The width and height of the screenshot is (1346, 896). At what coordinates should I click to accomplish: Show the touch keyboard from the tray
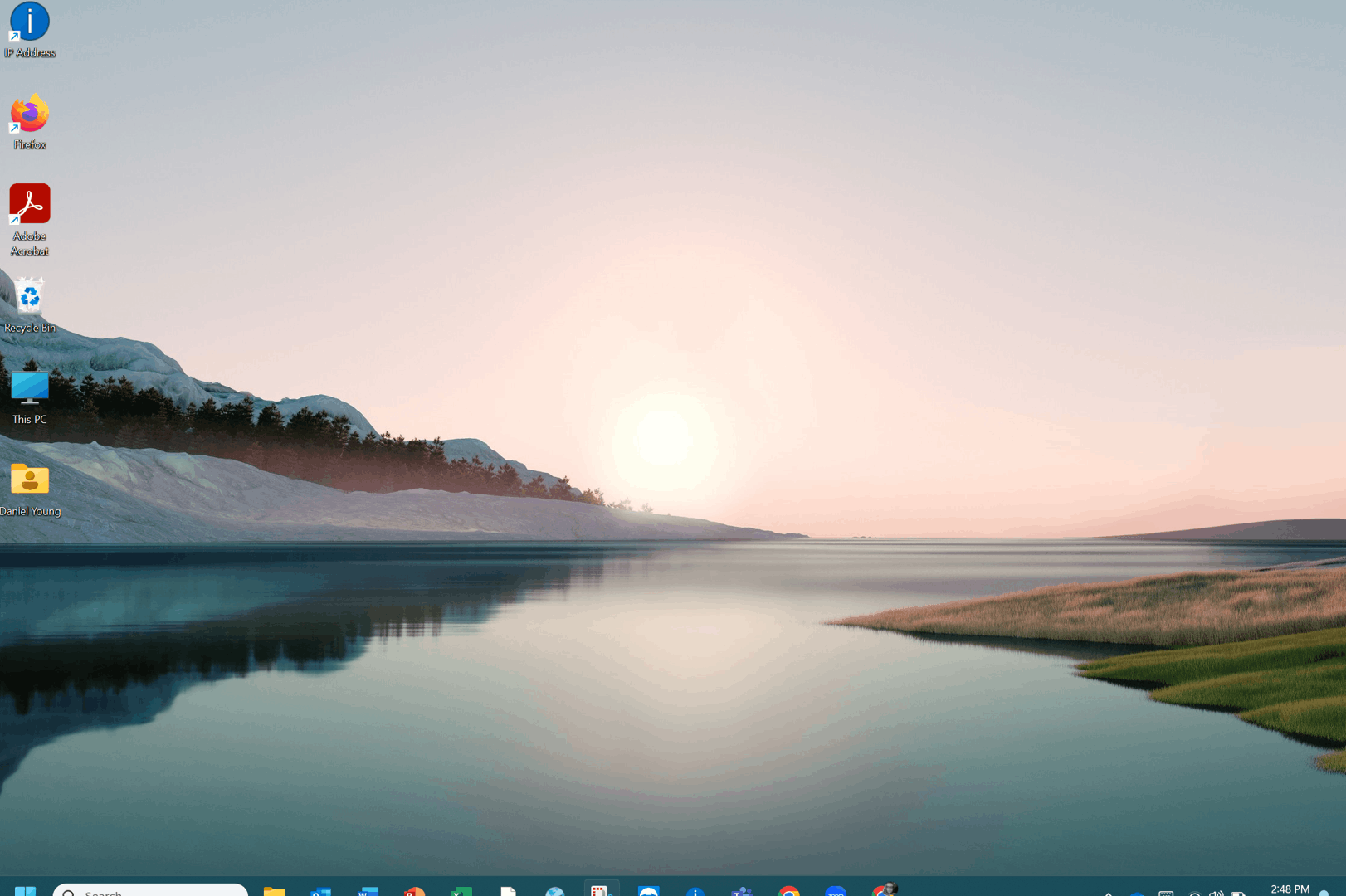pos(1166,892)
